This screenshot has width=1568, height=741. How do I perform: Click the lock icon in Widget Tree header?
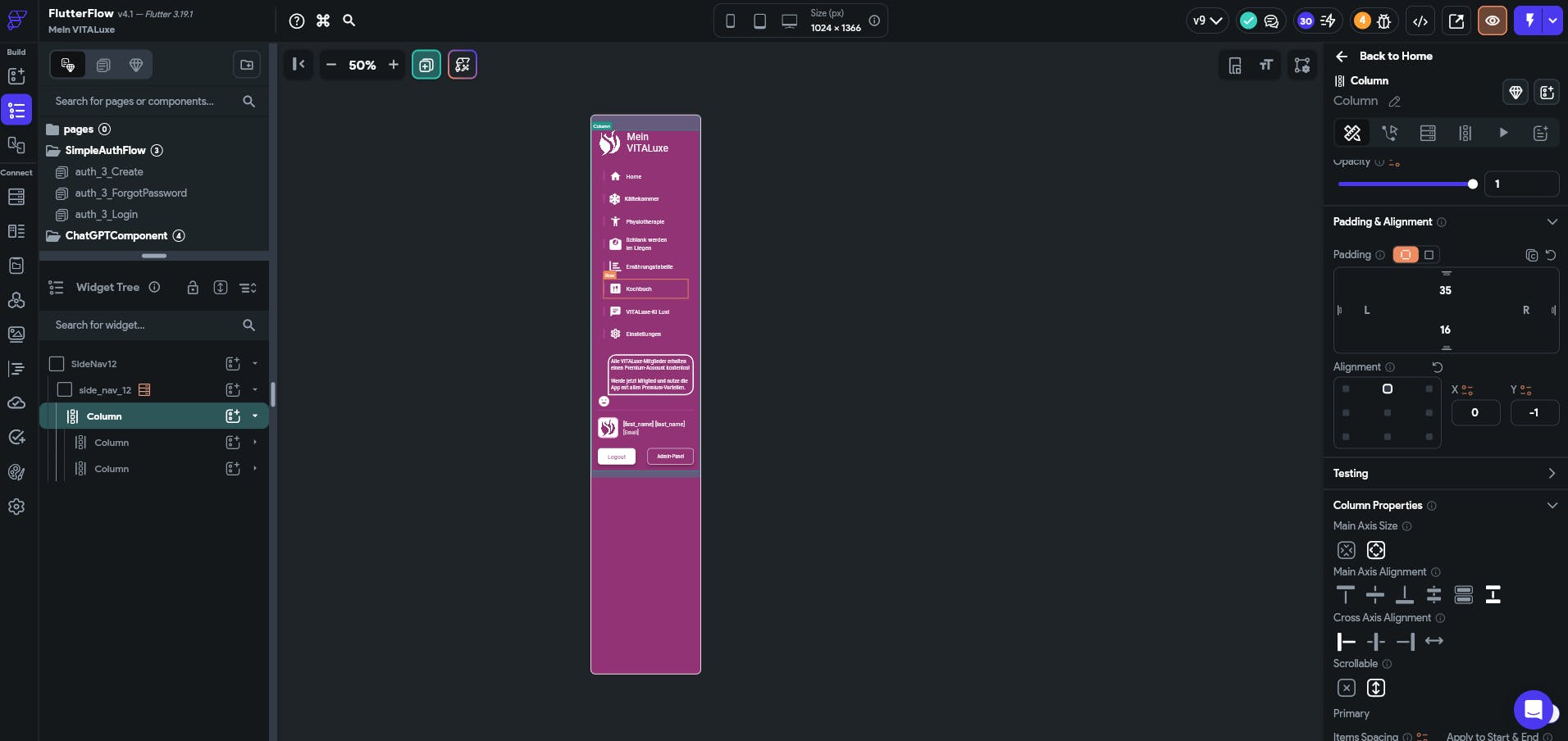(193, 288)
